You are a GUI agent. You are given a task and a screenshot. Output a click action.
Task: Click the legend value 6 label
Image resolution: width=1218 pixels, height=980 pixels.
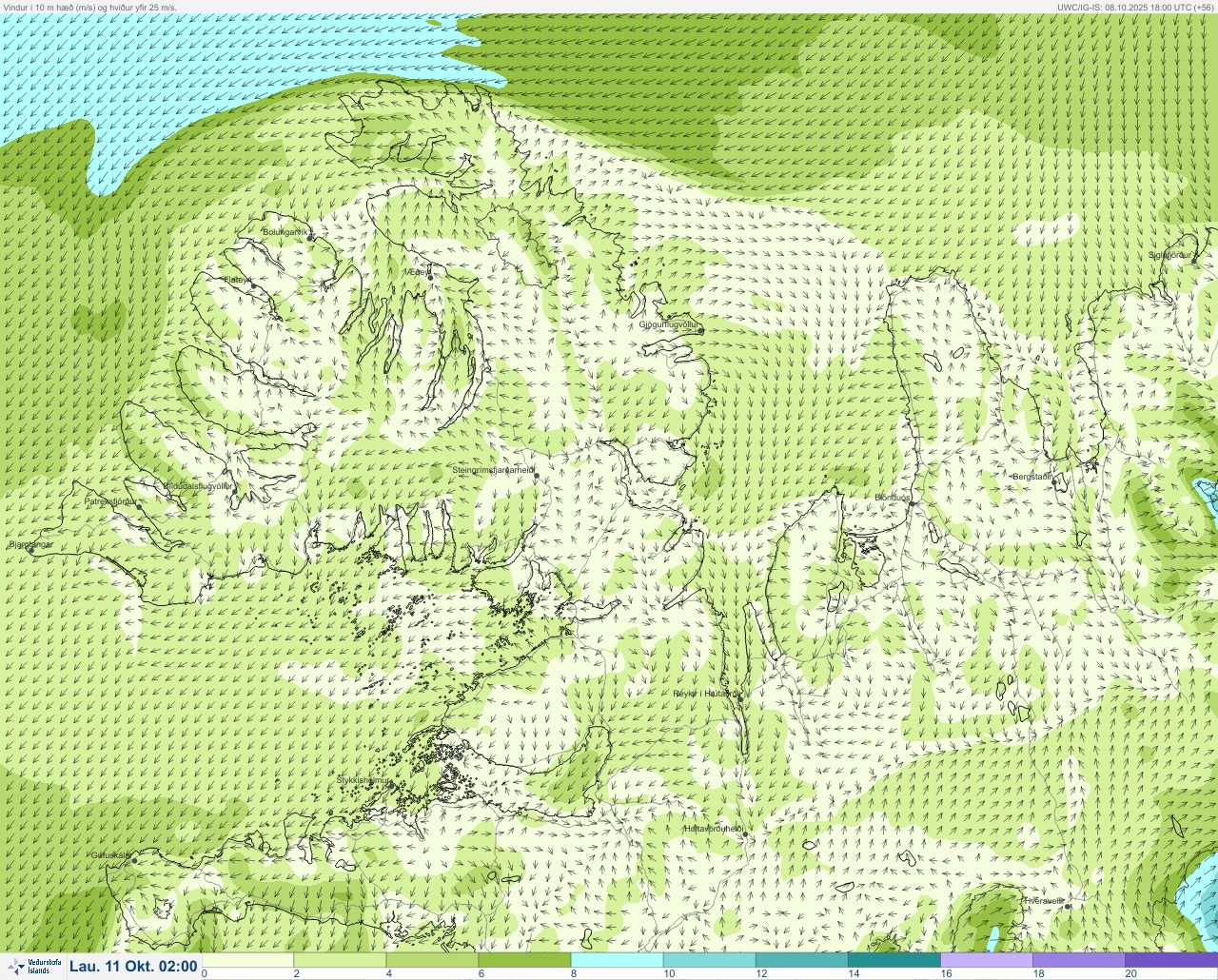pyautogui.click(x=481, y=973)
